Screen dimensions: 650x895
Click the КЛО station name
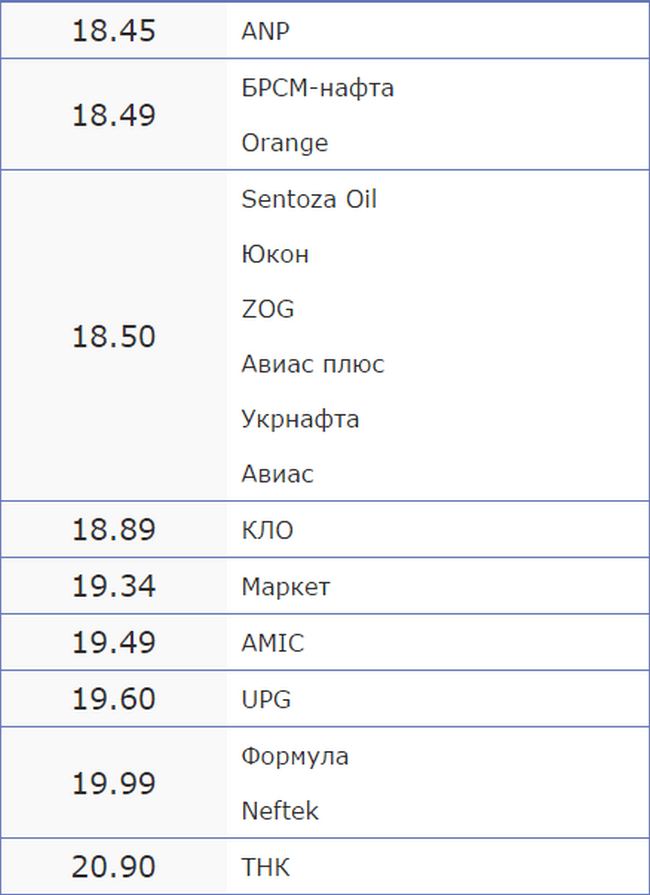pyautogui.click(x=267, y=530)
